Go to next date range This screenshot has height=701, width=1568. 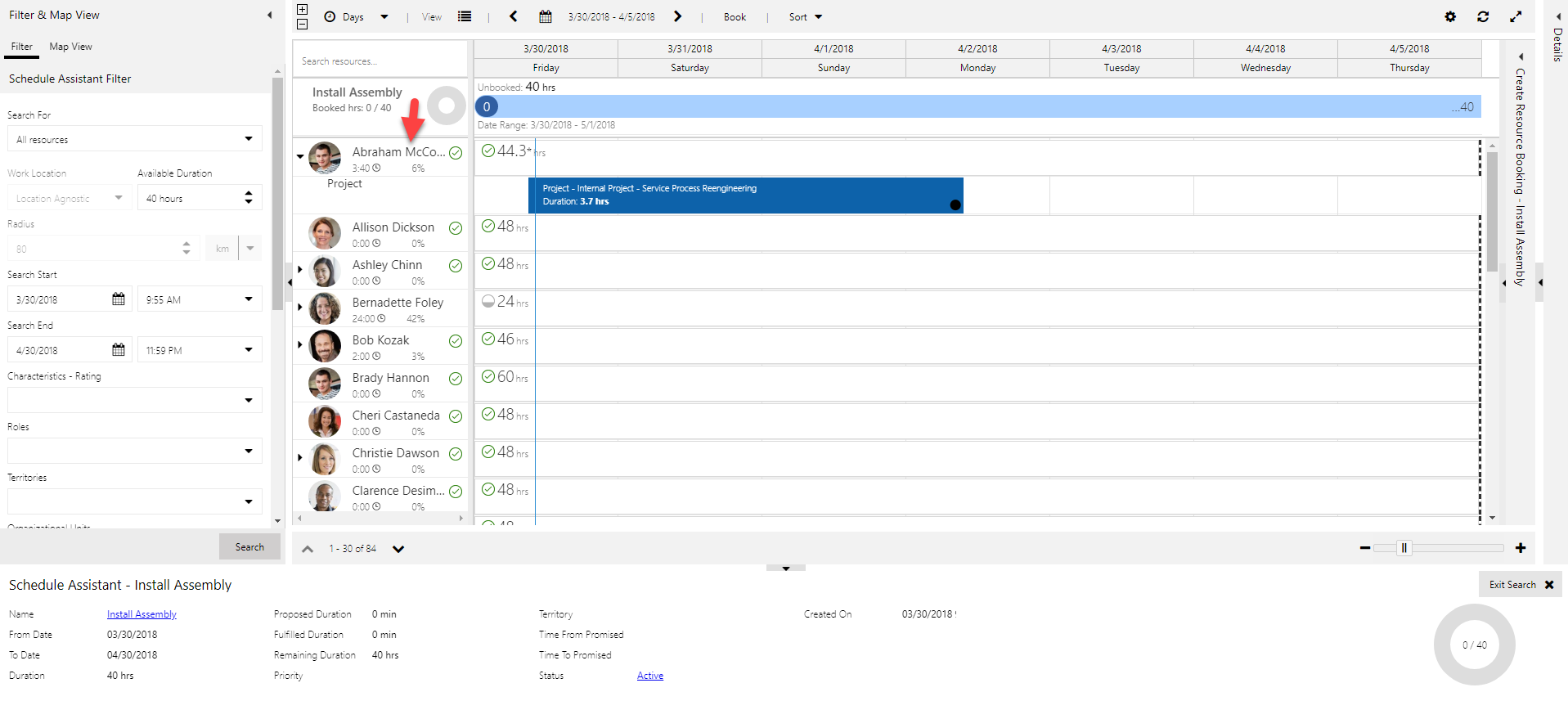coord(677,16)
